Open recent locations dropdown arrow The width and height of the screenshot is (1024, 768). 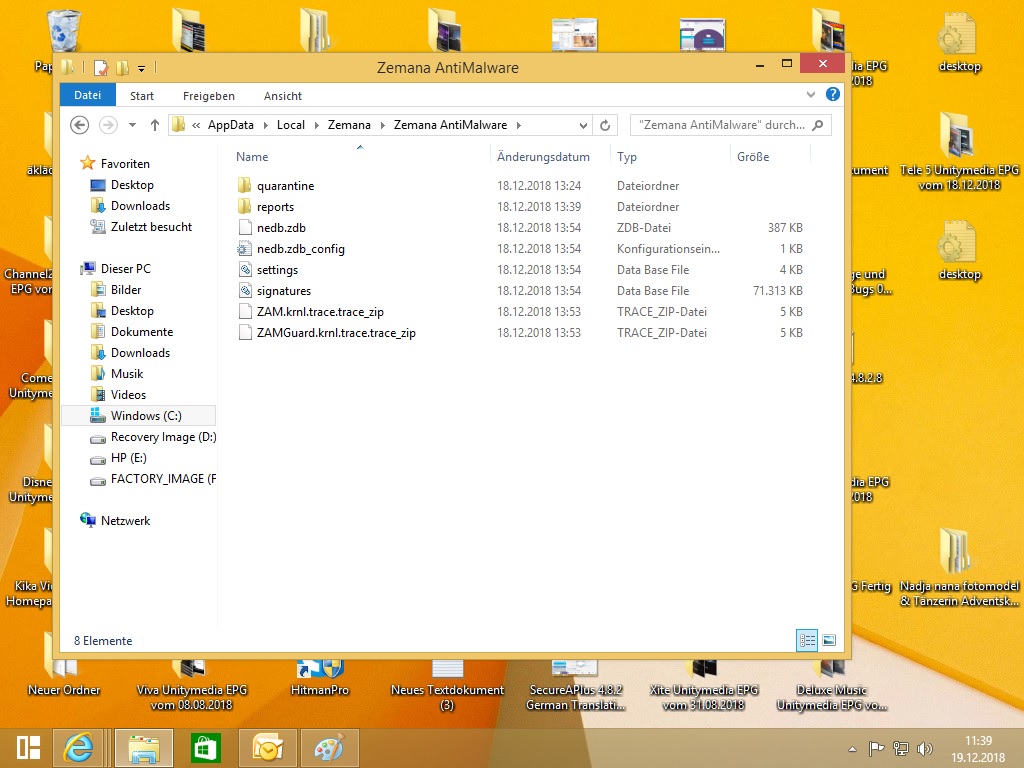point(132,125)
